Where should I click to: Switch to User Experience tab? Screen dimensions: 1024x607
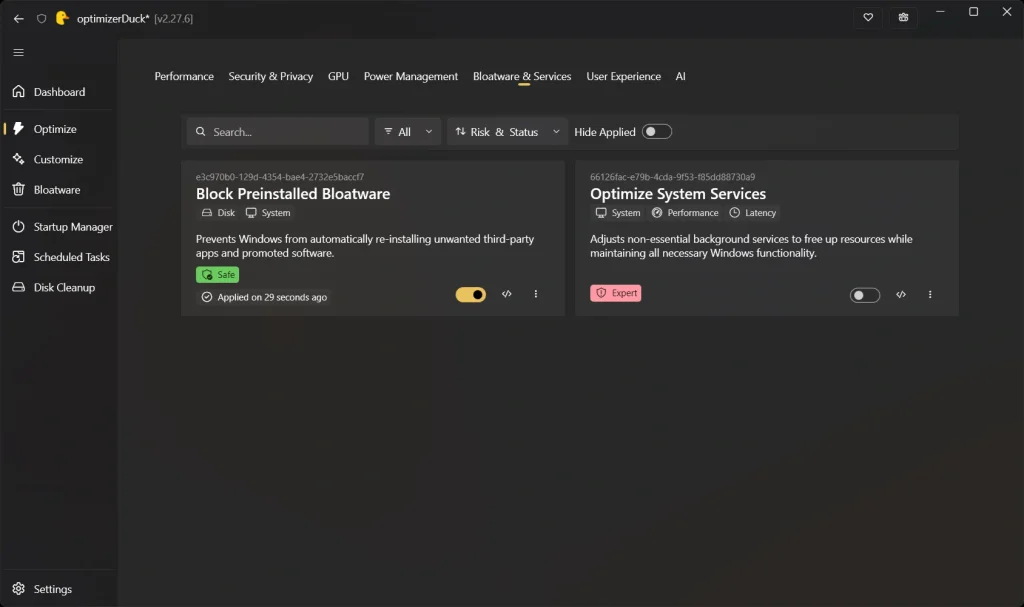[624, 76]
